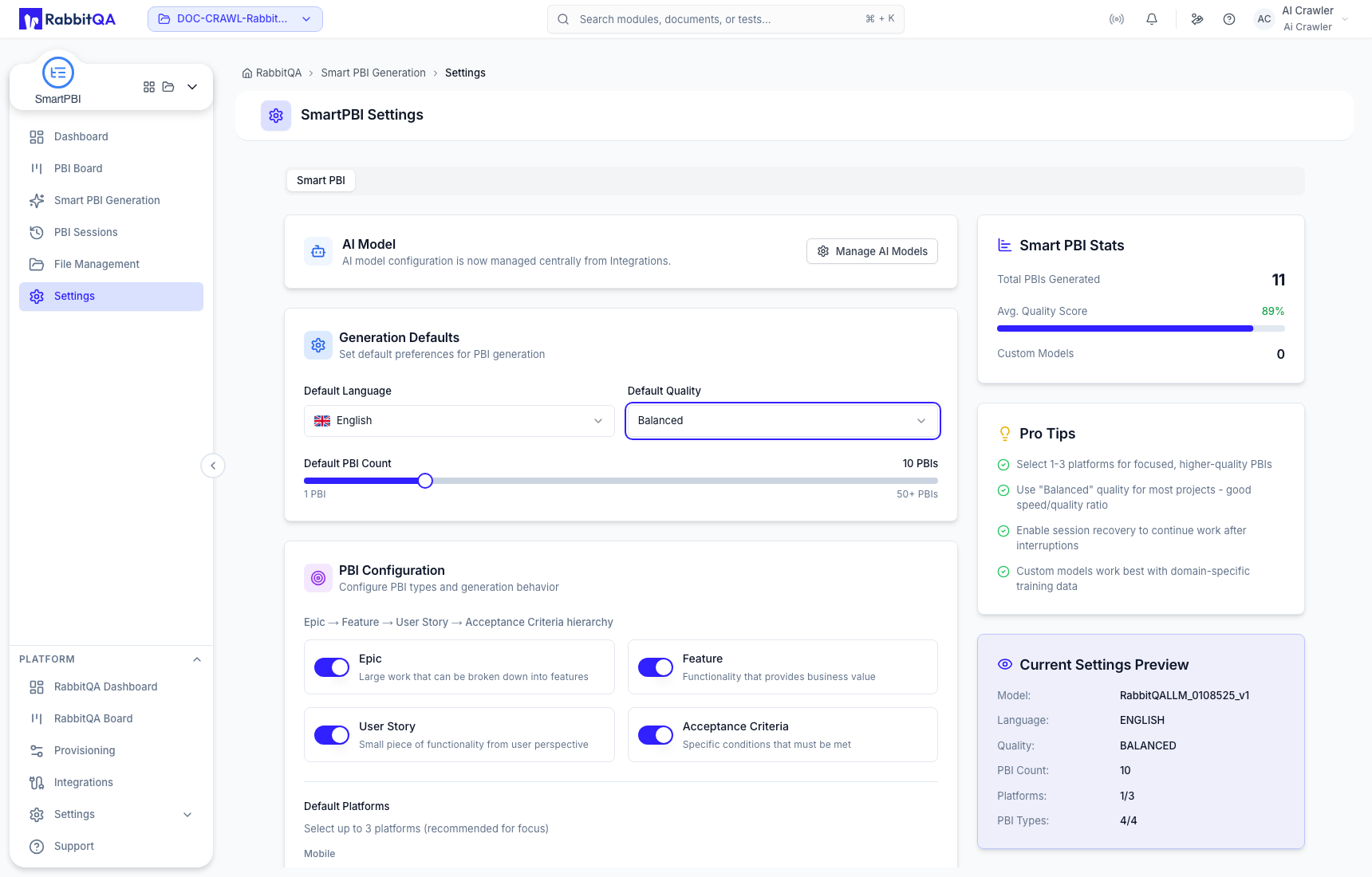Click the Smart PBI Stats chart icon

coord(1005,246)
